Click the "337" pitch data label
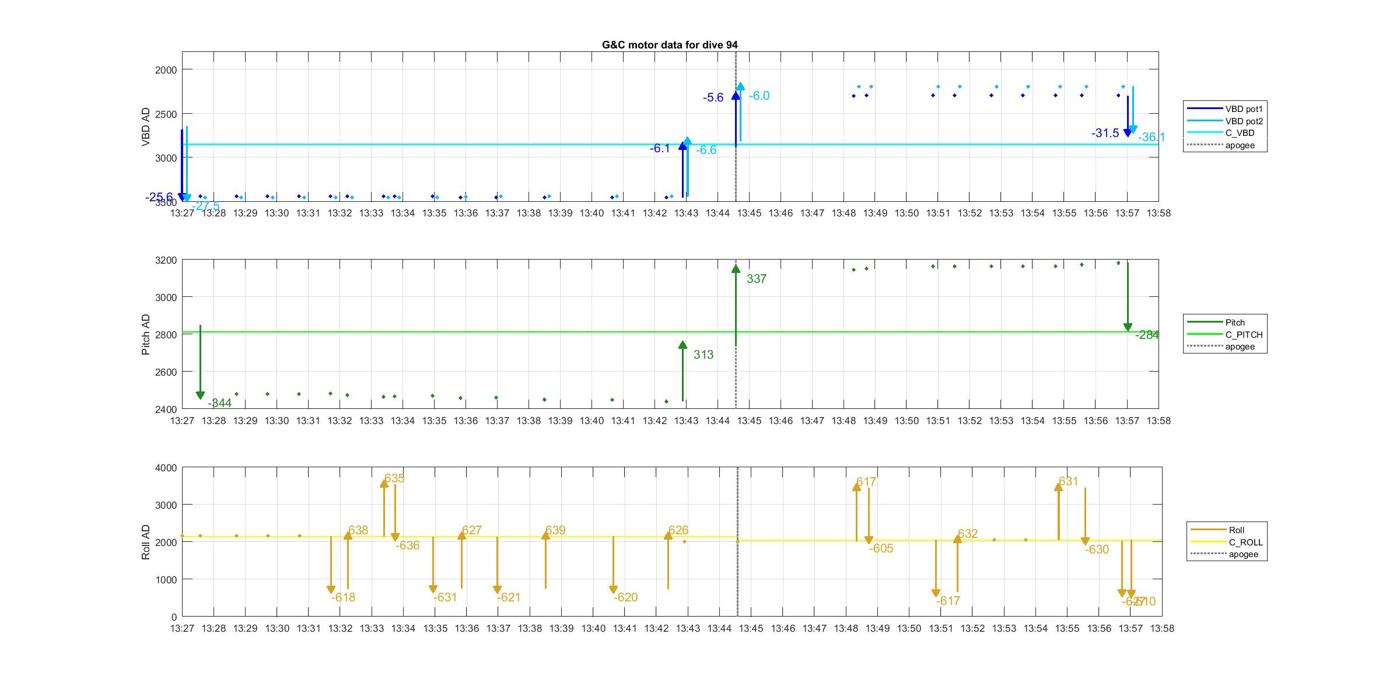1400x693 pixels. pyautogui.click(x=756, y=279)
